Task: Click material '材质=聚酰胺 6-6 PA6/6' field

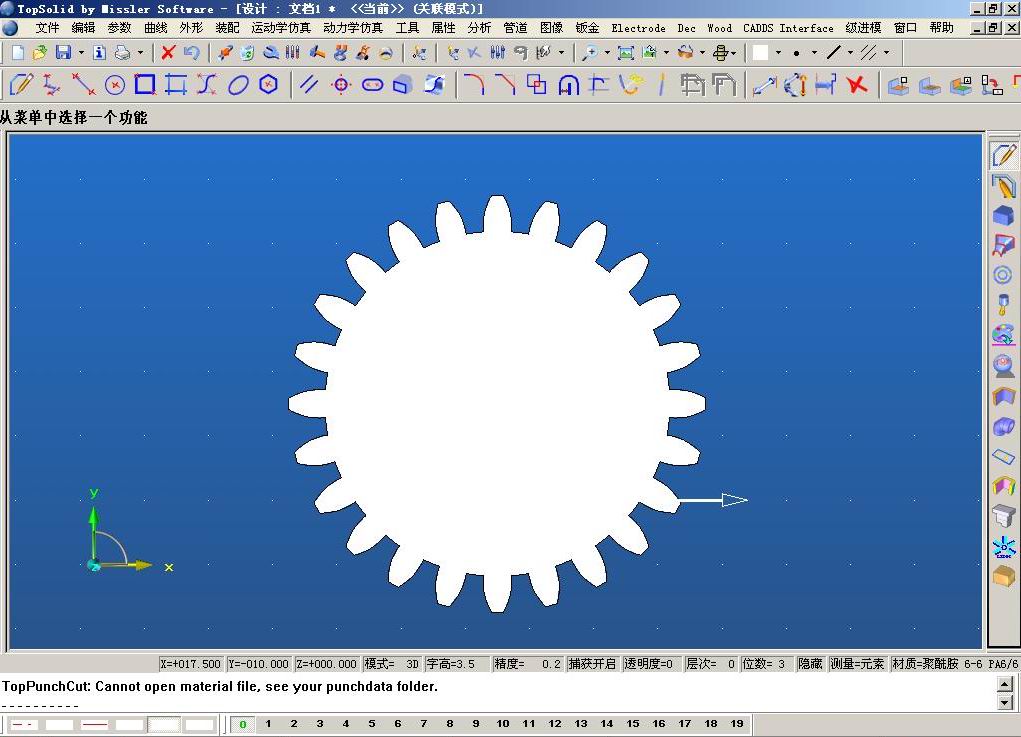Action: [955, 663]
